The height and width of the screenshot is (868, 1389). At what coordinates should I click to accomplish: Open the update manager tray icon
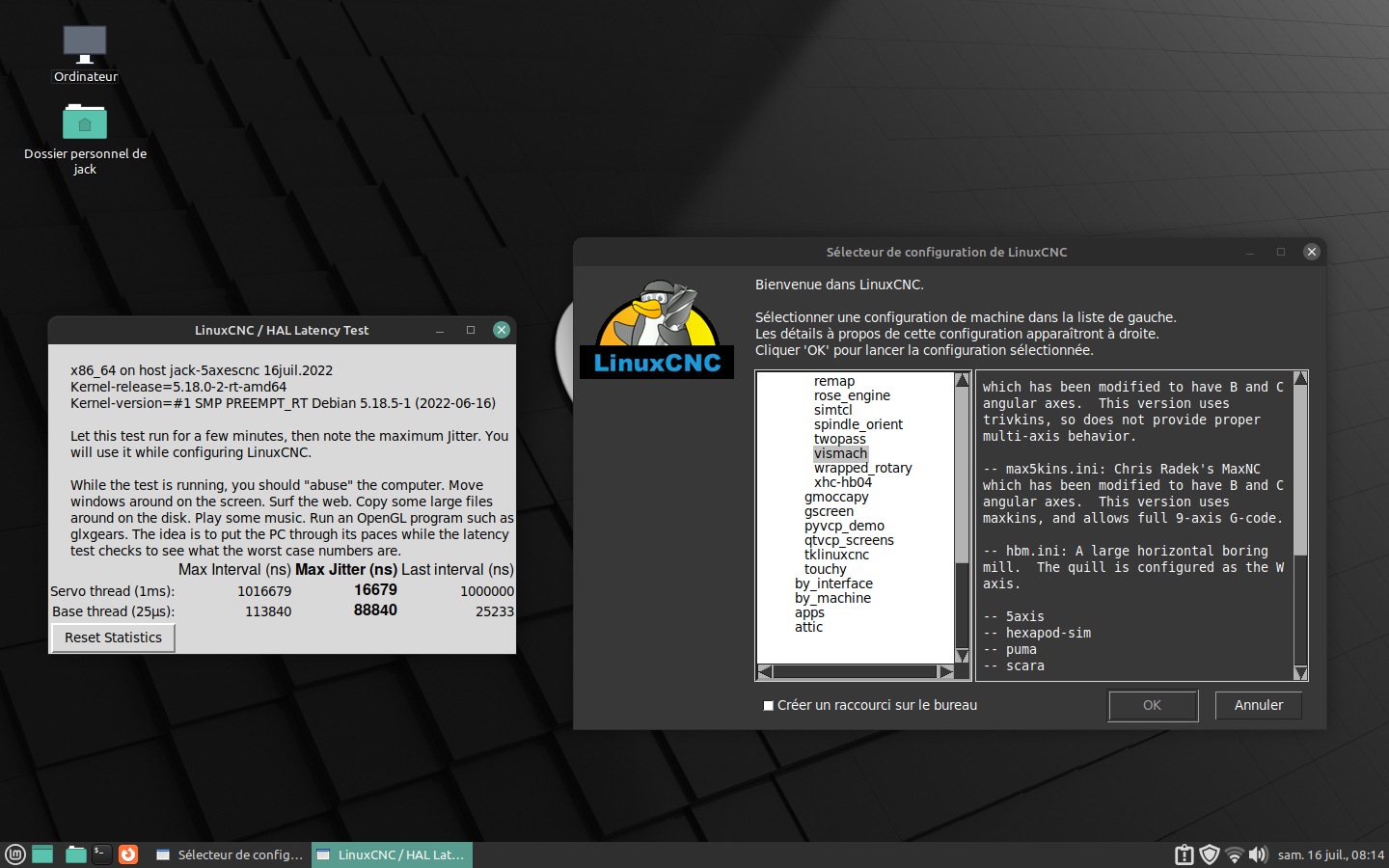pyautogui.click(x=1185, y=854)
